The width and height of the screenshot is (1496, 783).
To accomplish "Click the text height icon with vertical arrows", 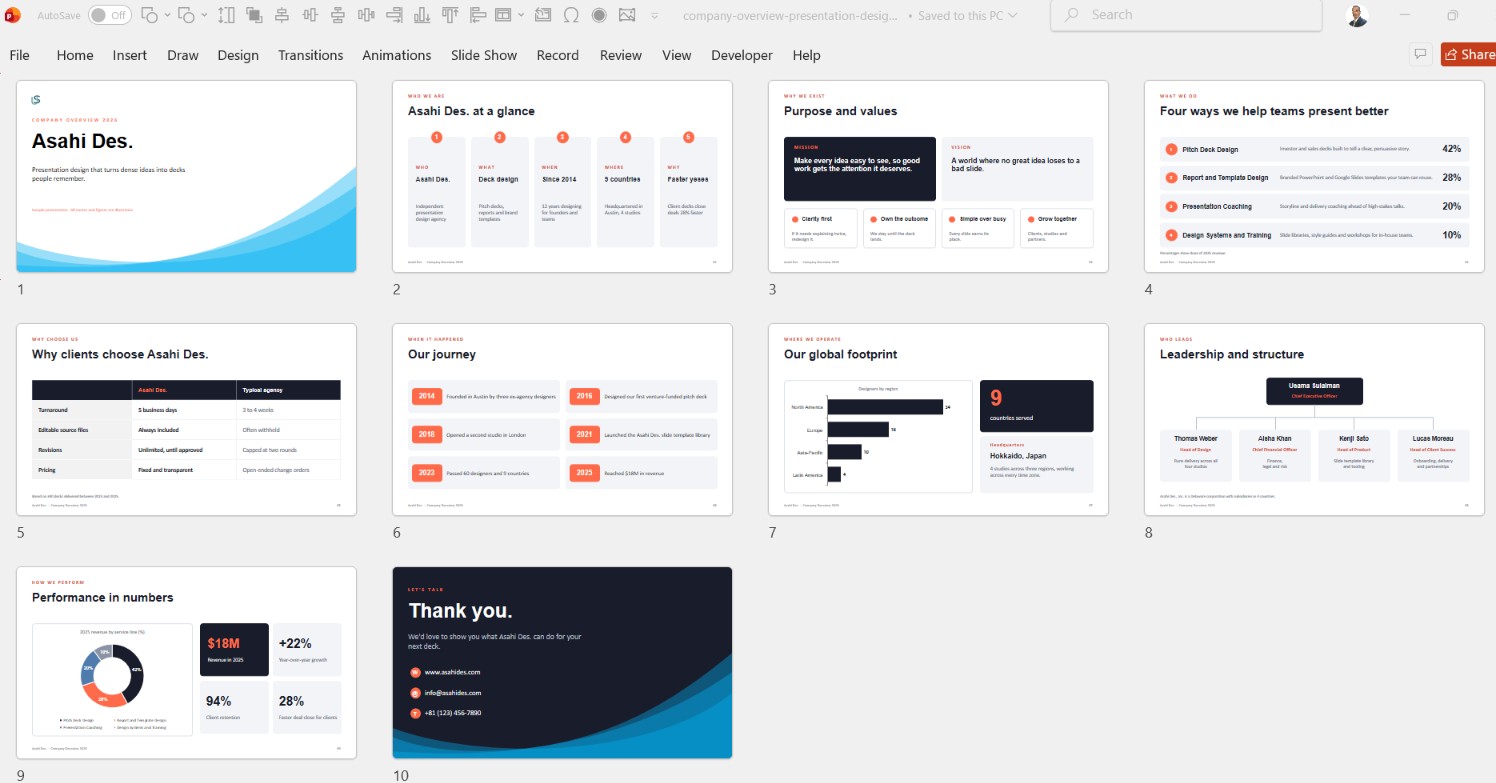I will pos(226,15).
